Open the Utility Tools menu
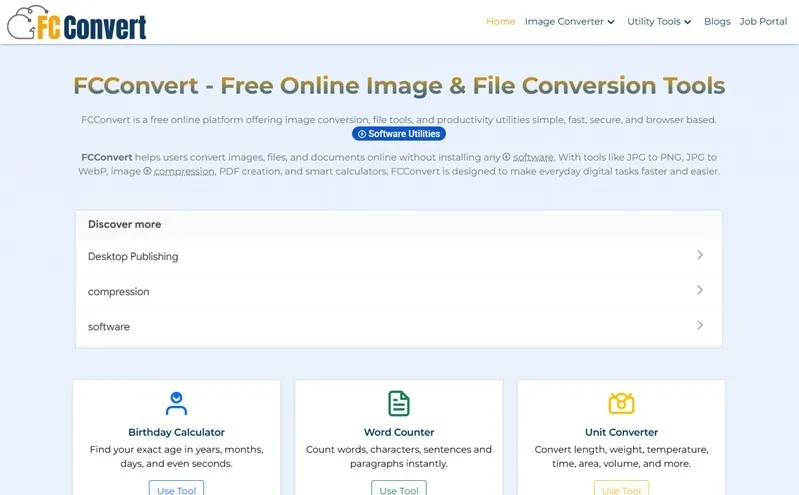The image size is (799, 495). (x=659, y=21)
